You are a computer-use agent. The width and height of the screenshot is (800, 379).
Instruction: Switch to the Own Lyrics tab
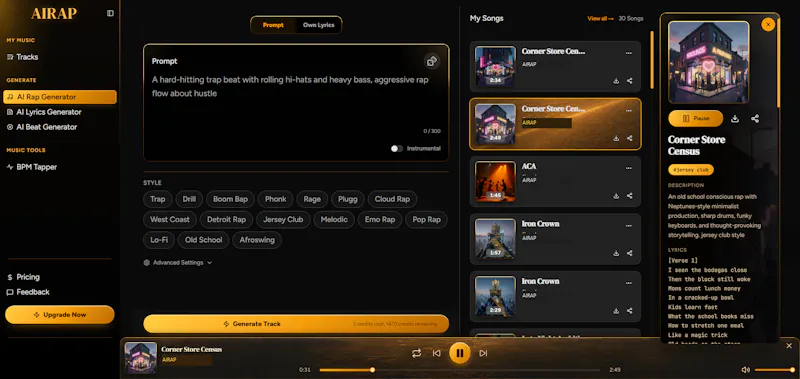pyautogui.click(x=318, y=25)
